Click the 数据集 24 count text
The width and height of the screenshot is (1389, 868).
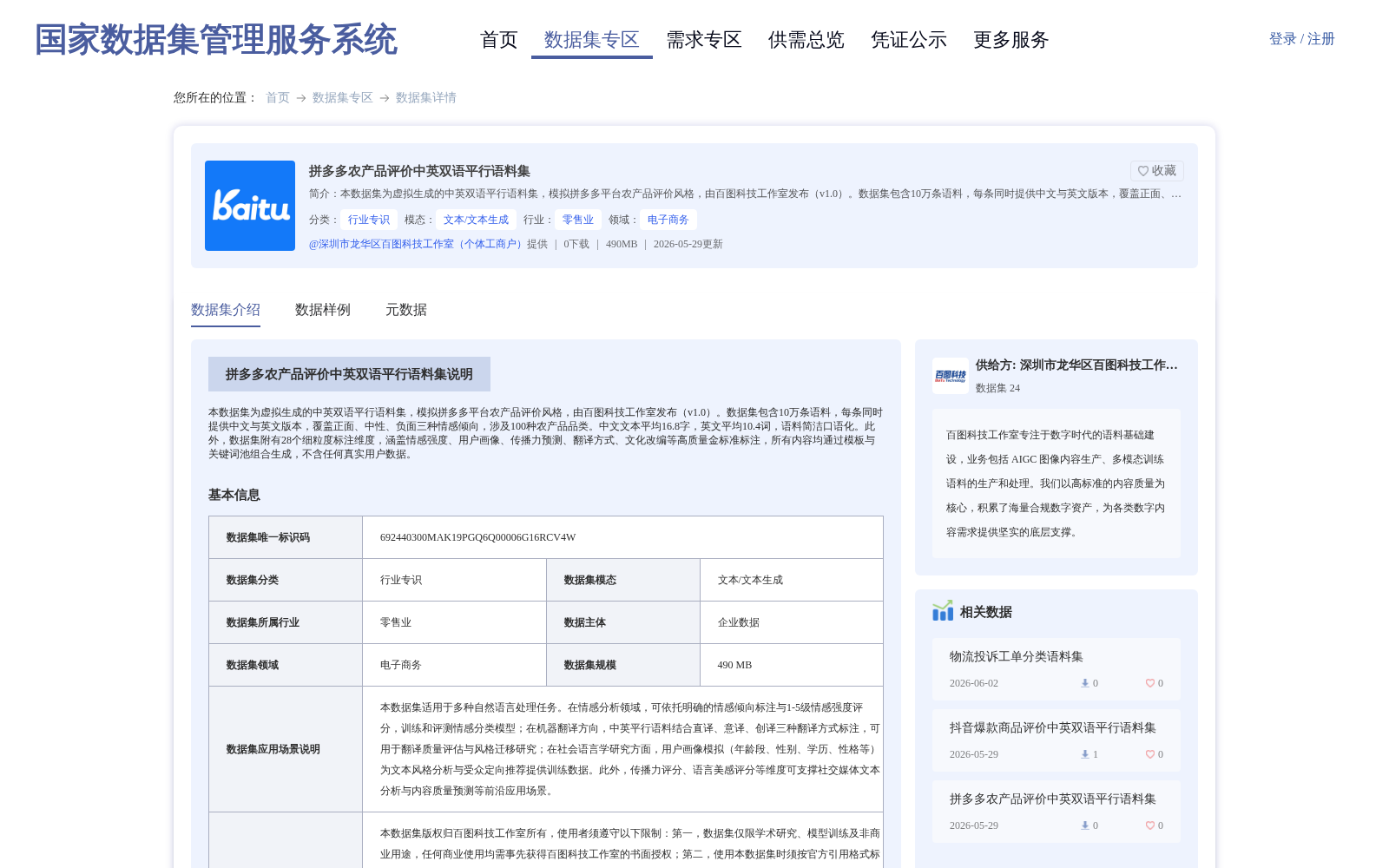(x=997, y=388)
